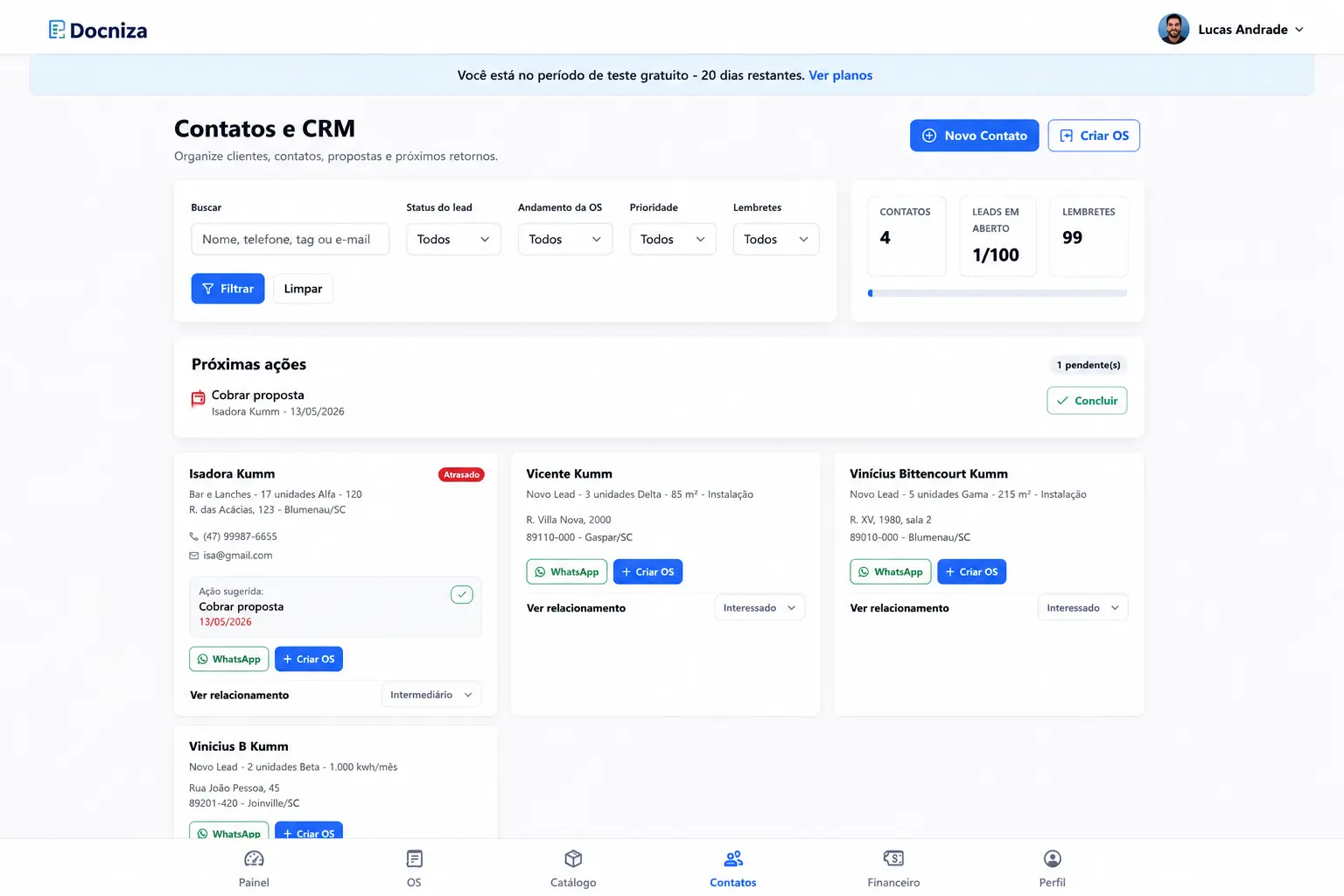Check off the suggested action Cobrar proposta
The width and height of the screenshot is (1344, 896).
[462, 595]
